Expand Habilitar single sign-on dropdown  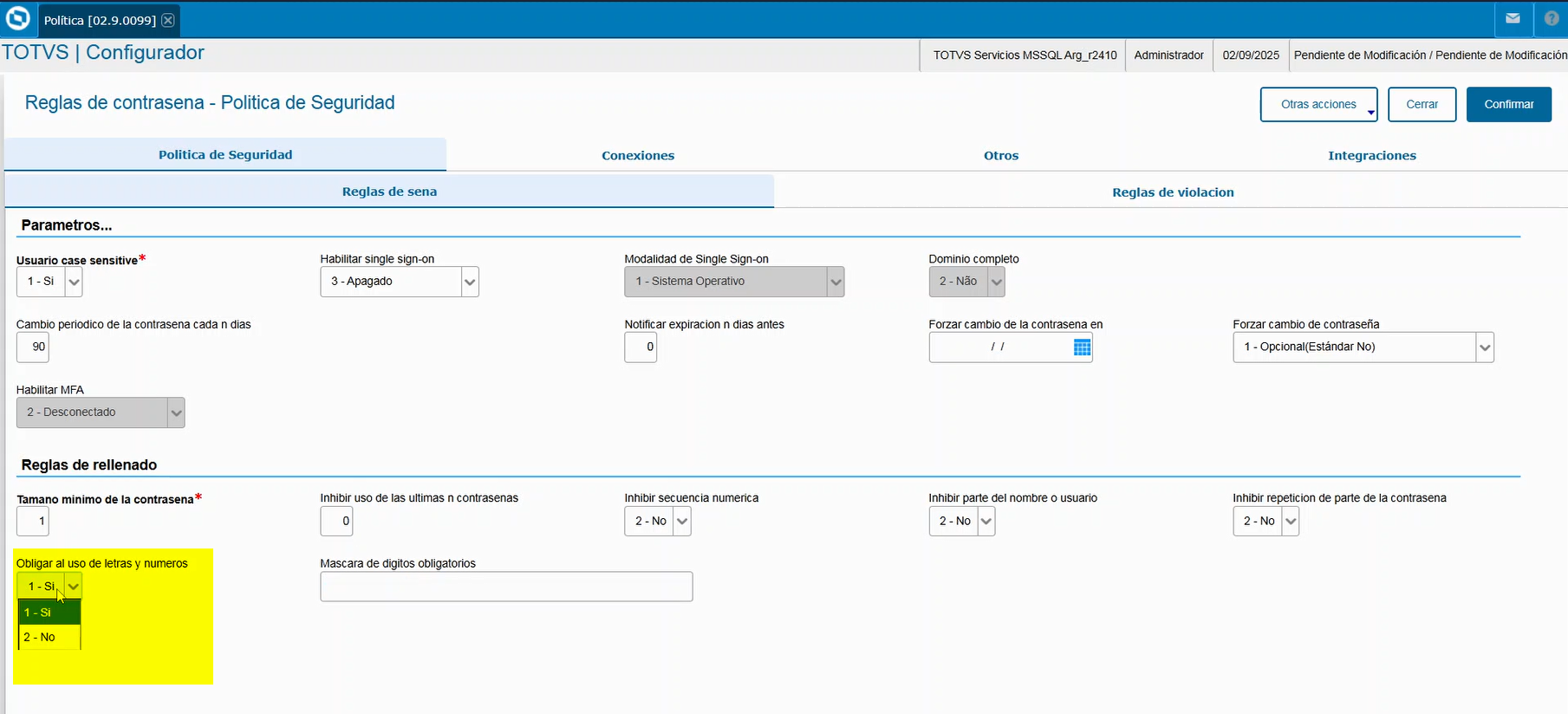tap(470, 282)
